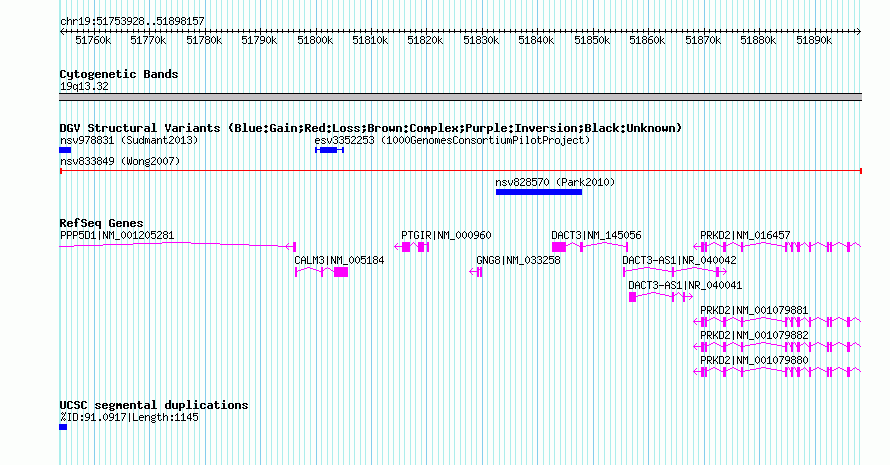890x465 pixels.
Task: Click the UCSC segmental duplications track title
Action: pos(154,405)
